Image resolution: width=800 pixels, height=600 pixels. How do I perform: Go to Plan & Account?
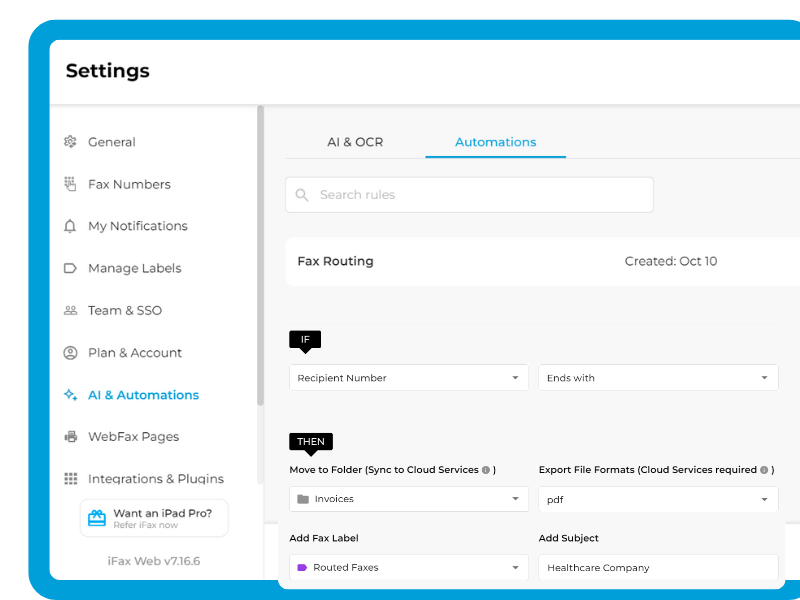(135, 353)
